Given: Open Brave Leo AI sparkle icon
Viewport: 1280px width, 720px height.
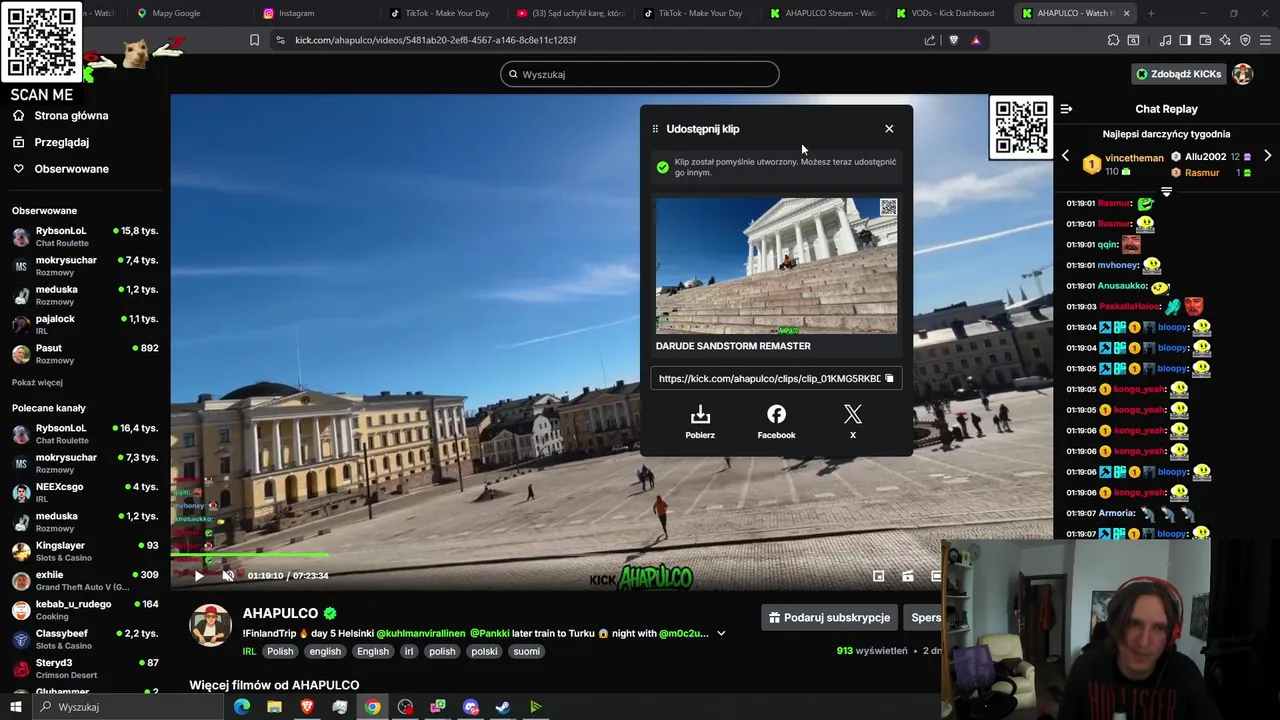Looking at the screenshot, I should 1225,40.
